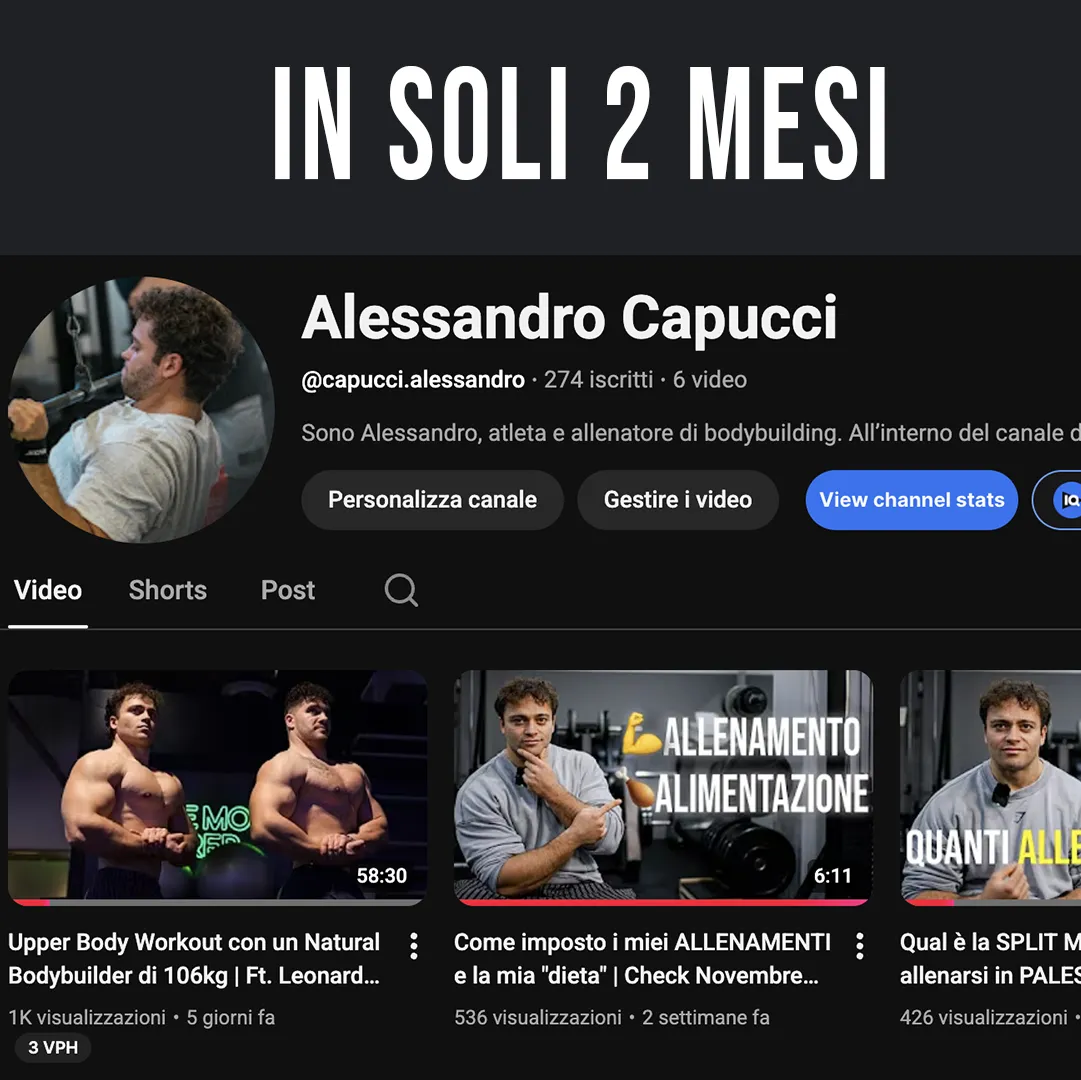
Task: Click the 6:11 duration badge
Action: coord(832,876)
